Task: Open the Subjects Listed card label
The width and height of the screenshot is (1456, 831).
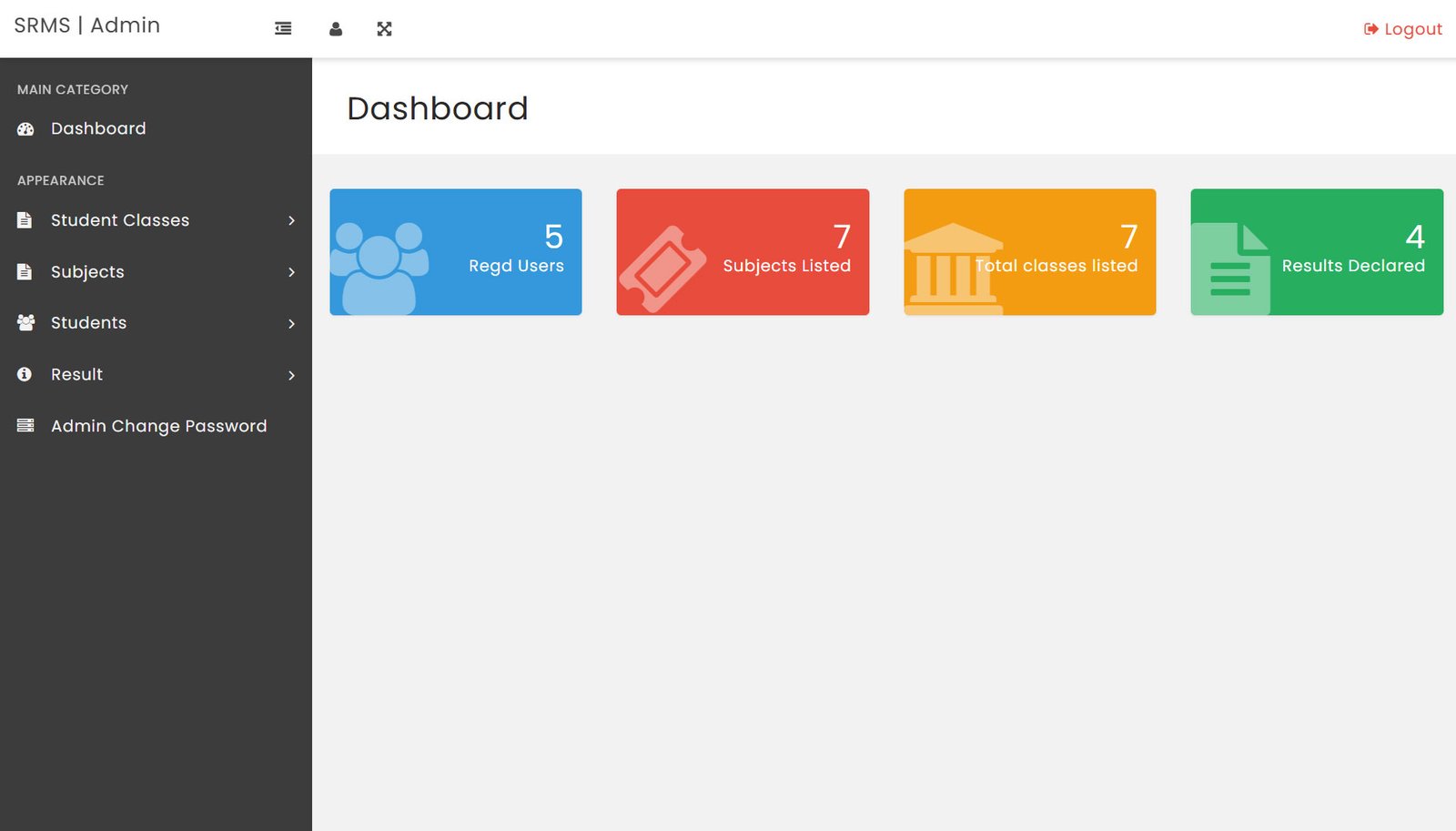Action: [787, 266]
